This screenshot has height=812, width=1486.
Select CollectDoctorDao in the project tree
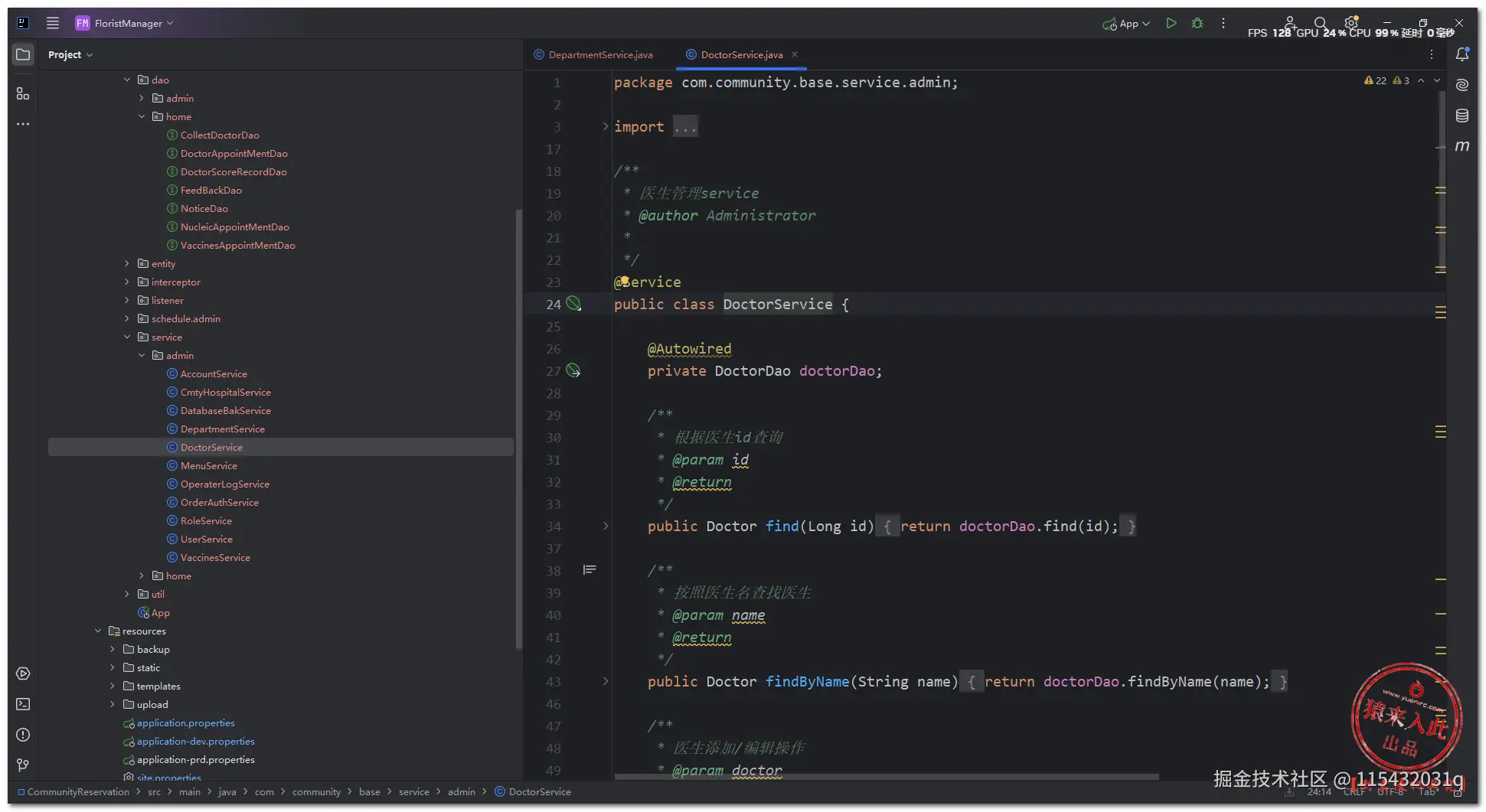click(x=220, y=135)
